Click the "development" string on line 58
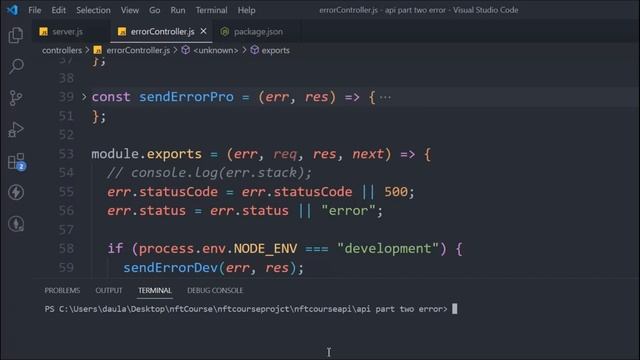This screenshot has width=640, height=360. pos(387,249)
